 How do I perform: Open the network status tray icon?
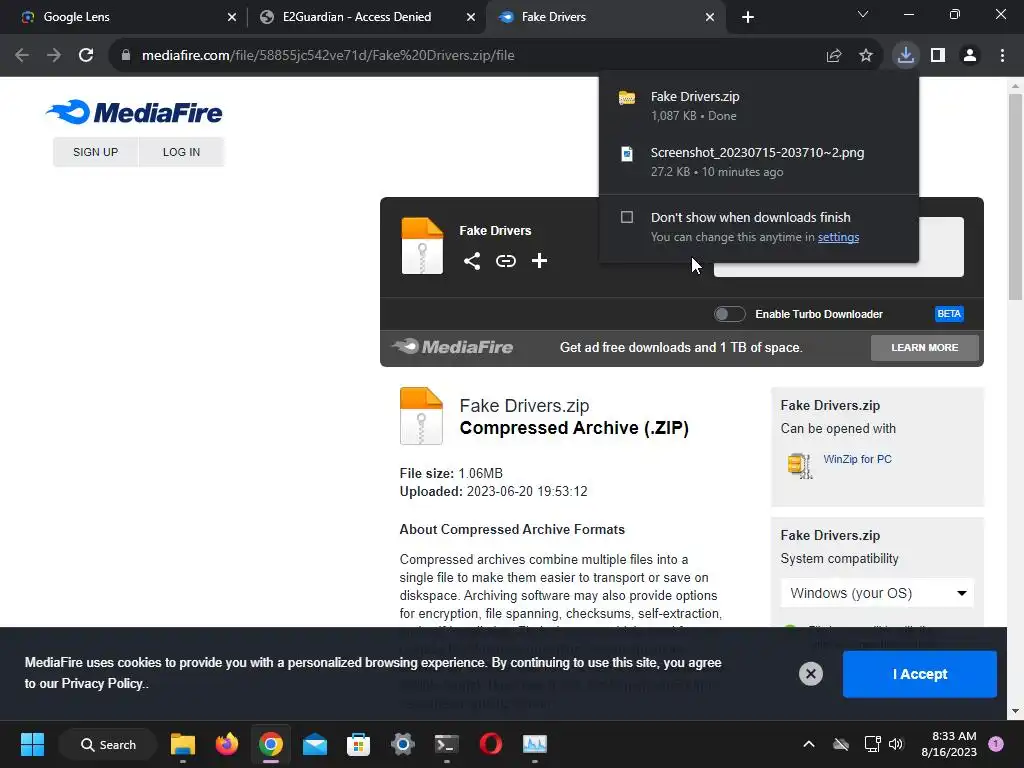[872, 744]
